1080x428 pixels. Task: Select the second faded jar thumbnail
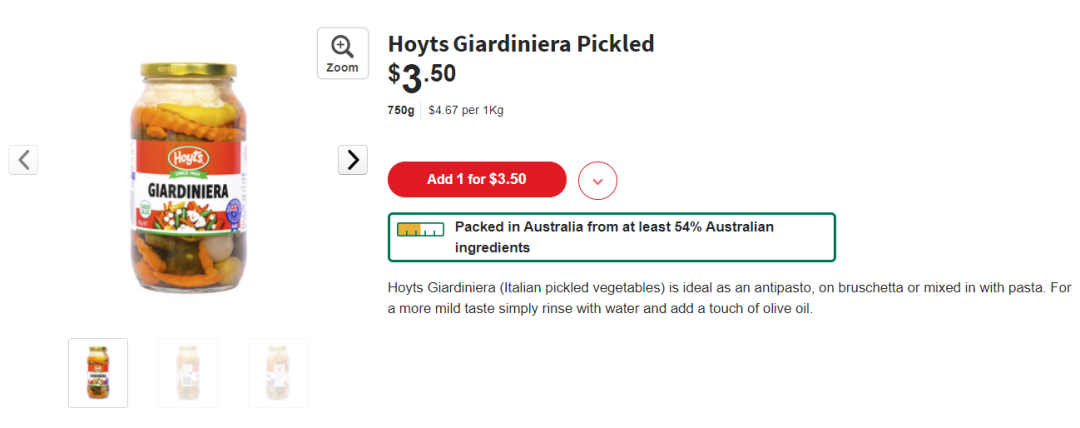click(188, 373)
